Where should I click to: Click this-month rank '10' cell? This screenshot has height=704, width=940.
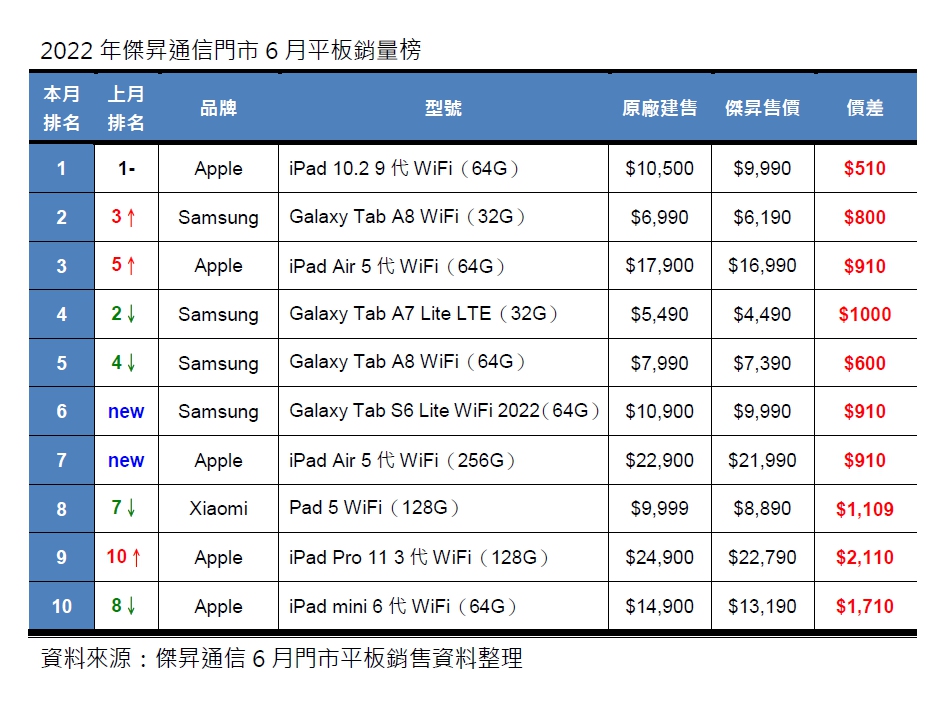pos(61,606)
